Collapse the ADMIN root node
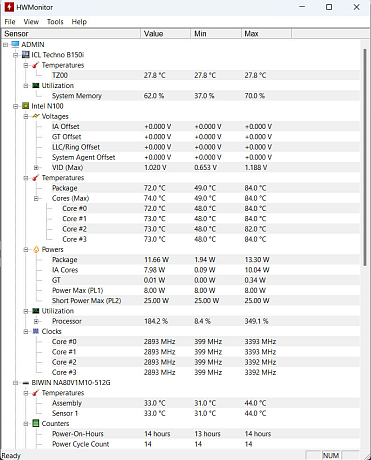 pos(5,45)
